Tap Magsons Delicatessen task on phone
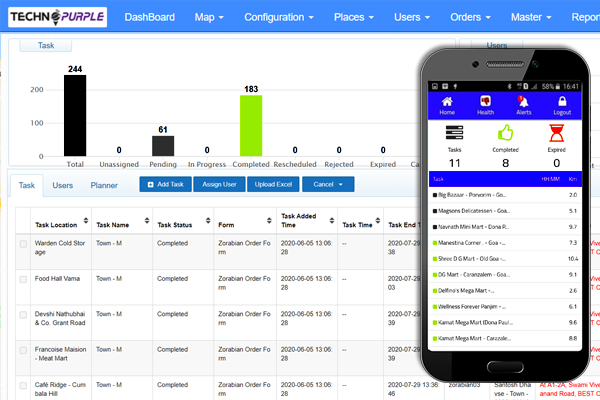Viewport: 600px width, 400px height. pos(505,211)
